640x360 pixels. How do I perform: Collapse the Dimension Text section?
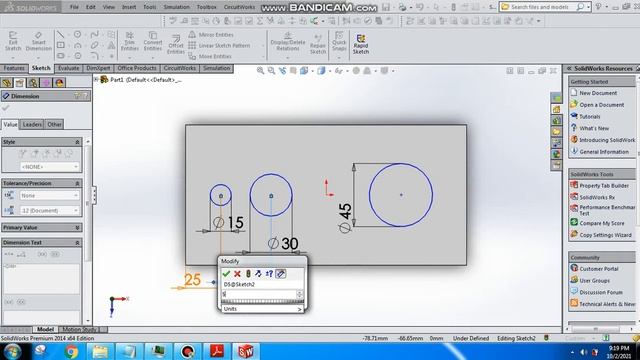(x=77, y=242)
